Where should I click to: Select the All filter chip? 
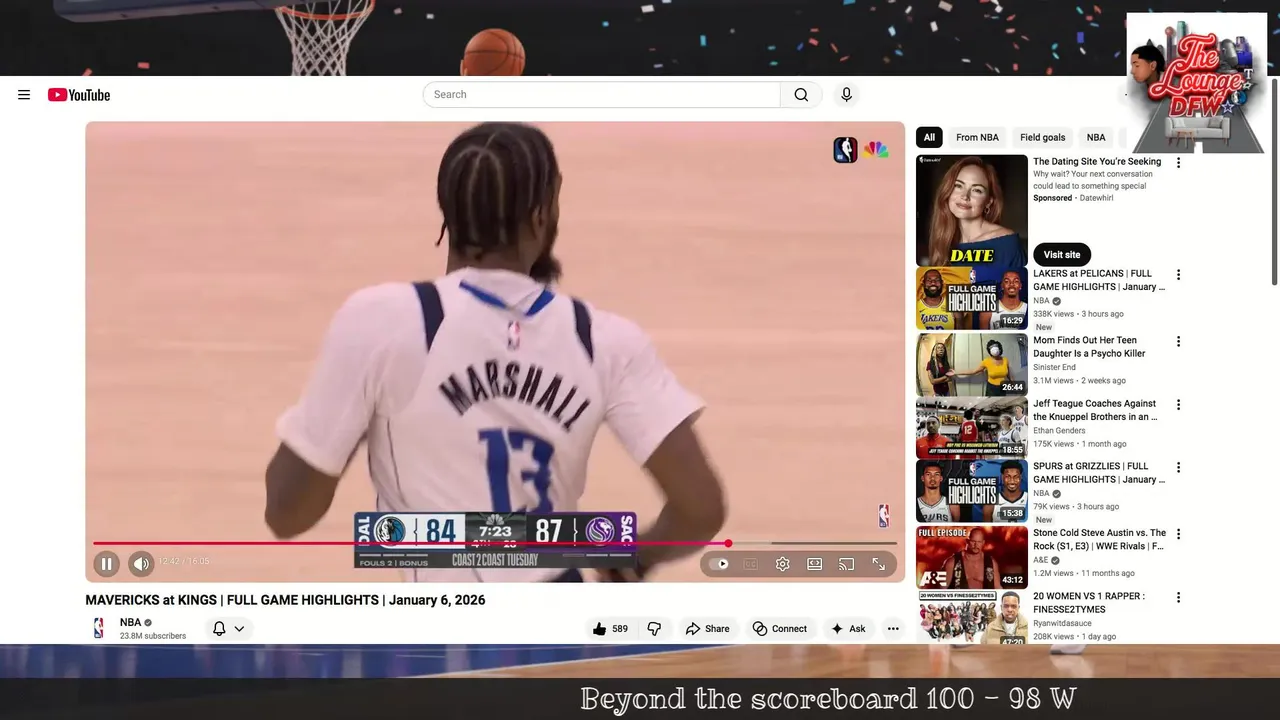tap(929, 138)
